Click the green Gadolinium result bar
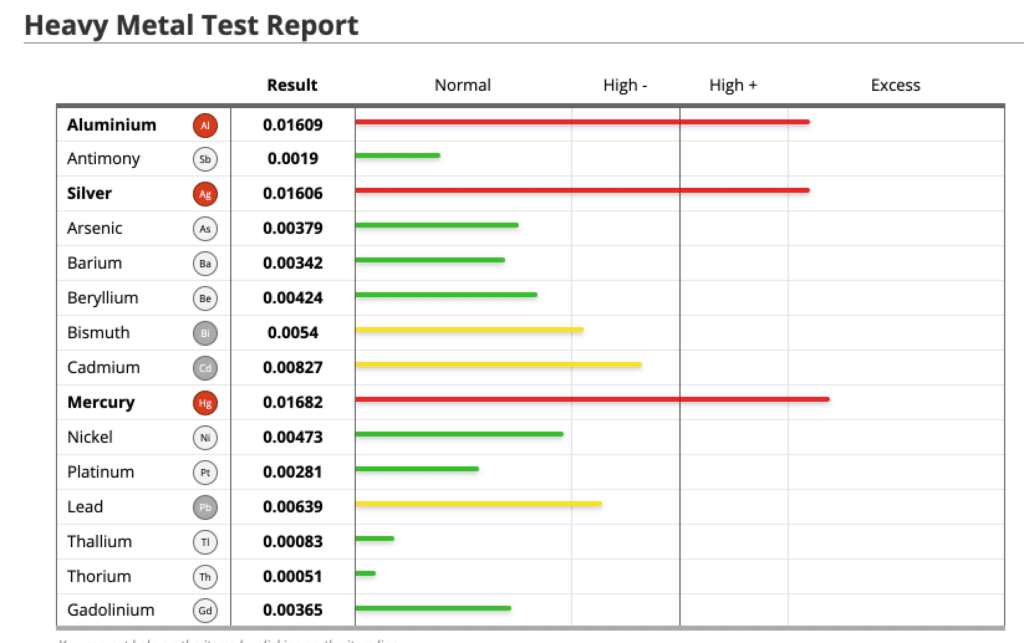 tap(433, 608)
